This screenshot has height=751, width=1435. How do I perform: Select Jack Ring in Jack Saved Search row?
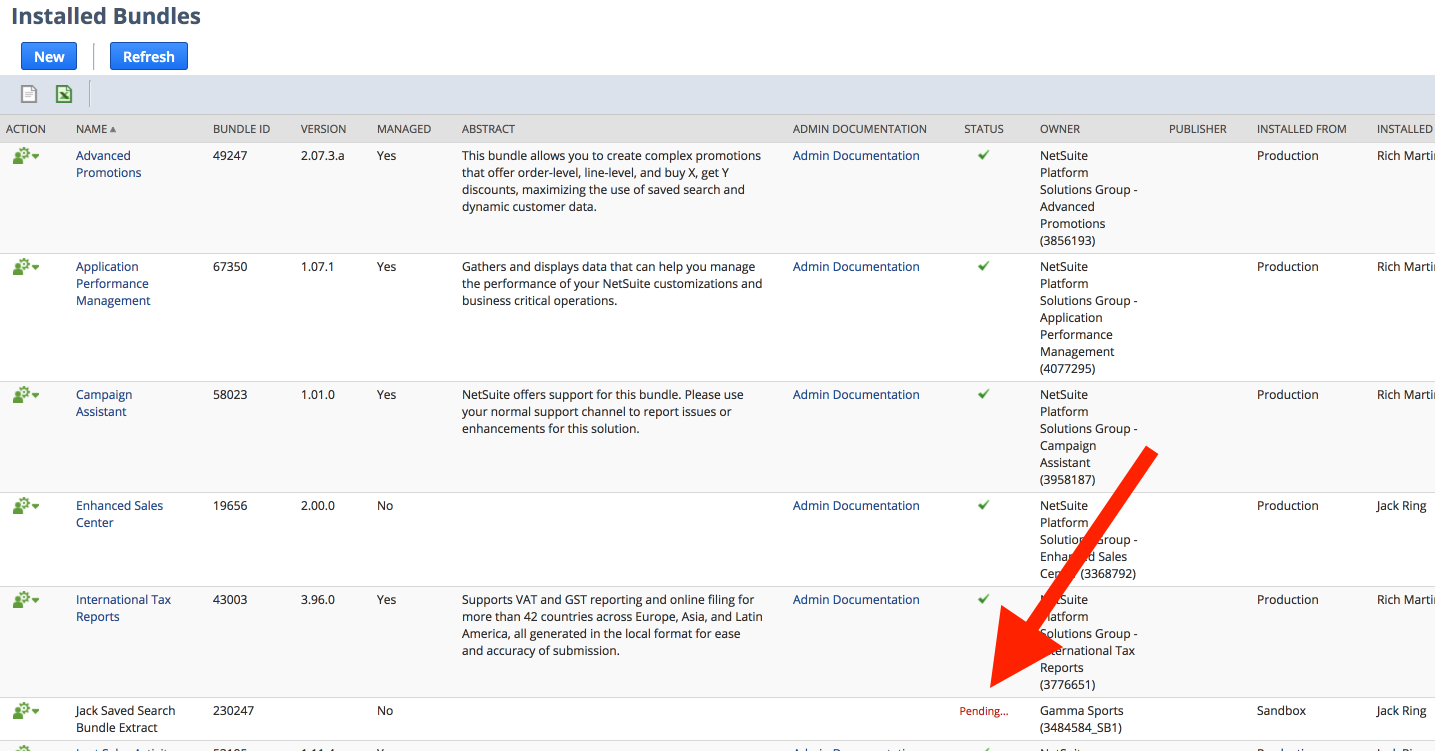(x=1402, y=711)
